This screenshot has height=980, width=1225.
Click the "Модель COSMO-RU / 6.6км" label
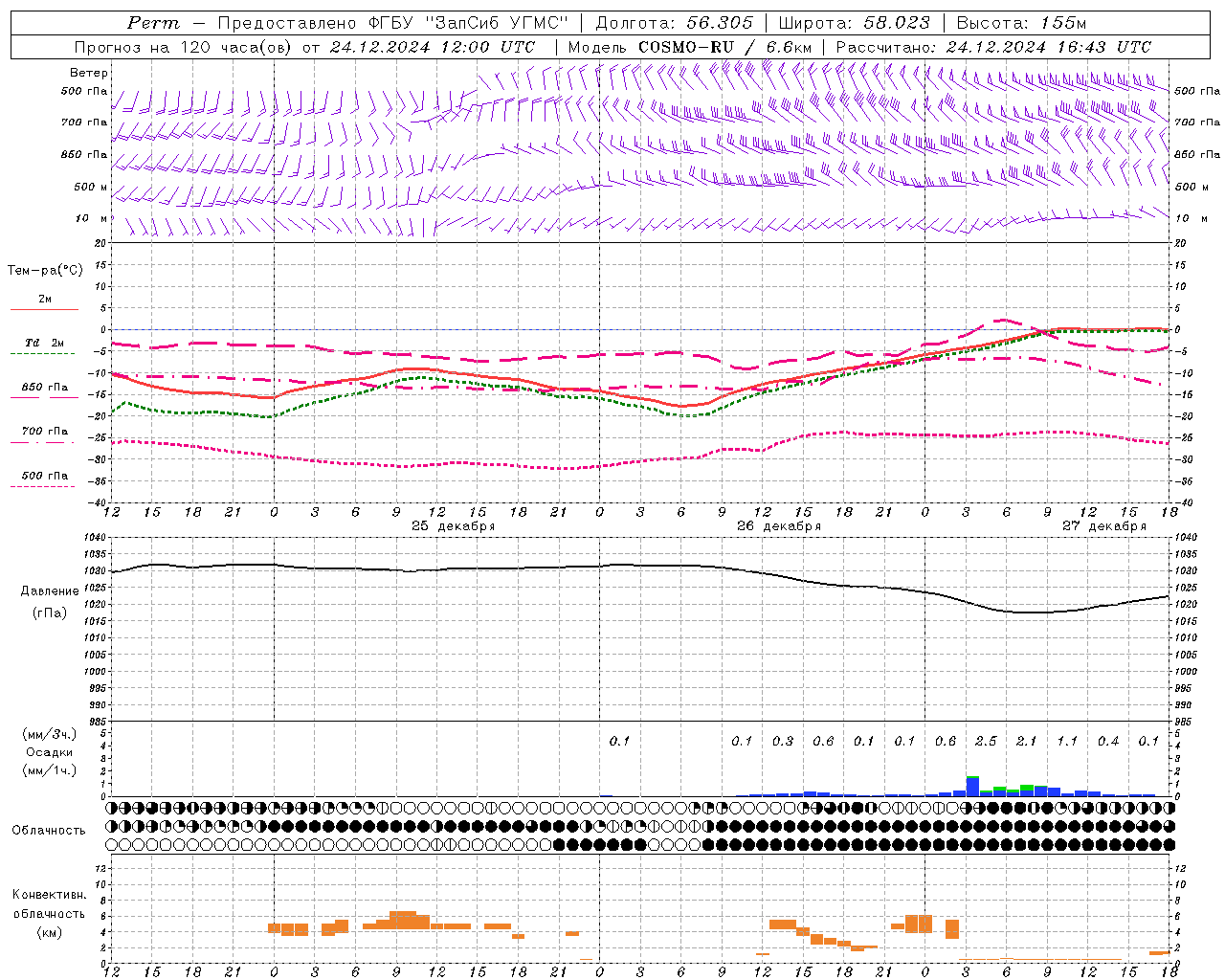pos(689,47)
